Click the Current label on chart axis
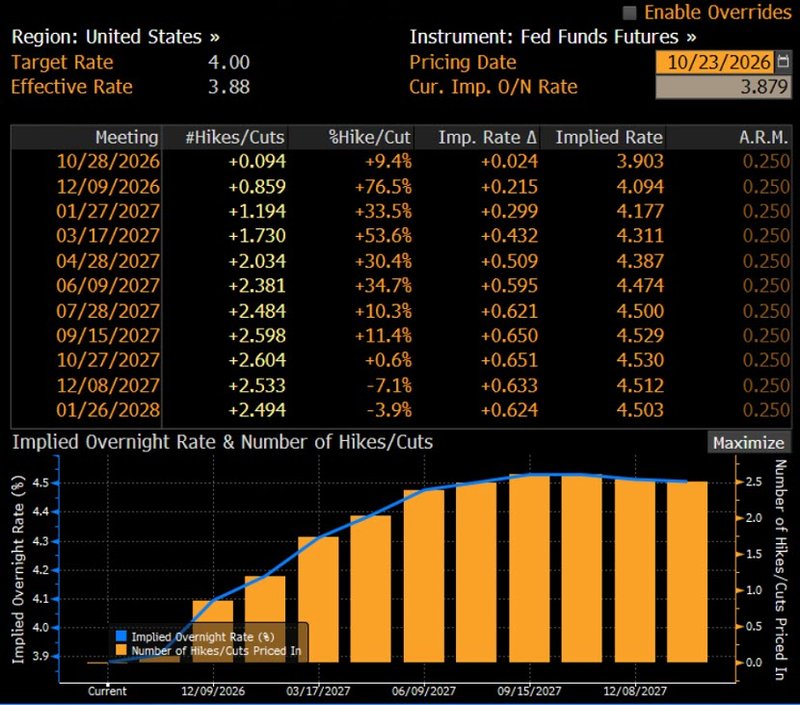 click(107, 691)
